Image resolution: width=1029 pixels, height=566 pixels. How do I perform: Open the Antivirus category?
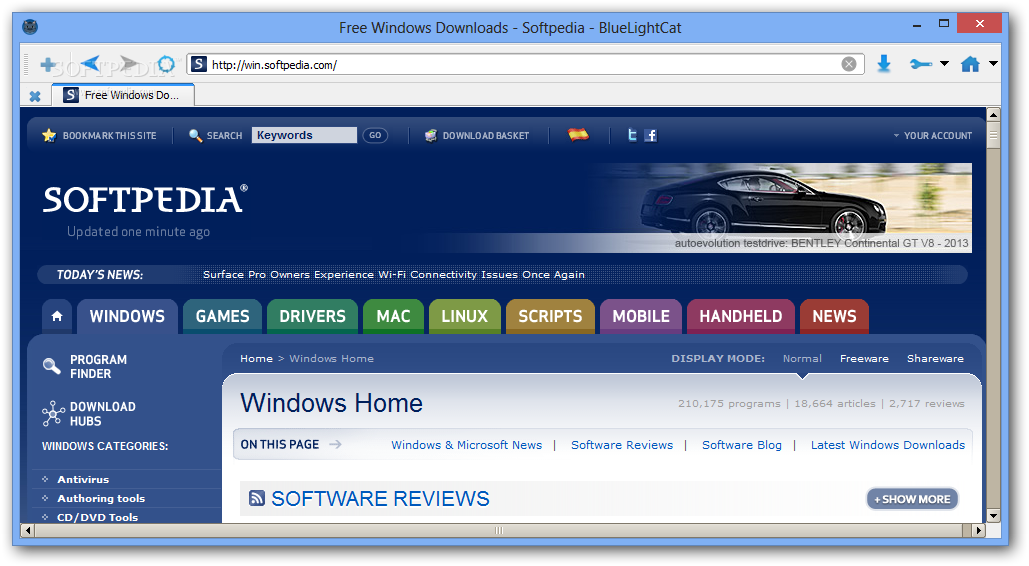pos(83,479)
